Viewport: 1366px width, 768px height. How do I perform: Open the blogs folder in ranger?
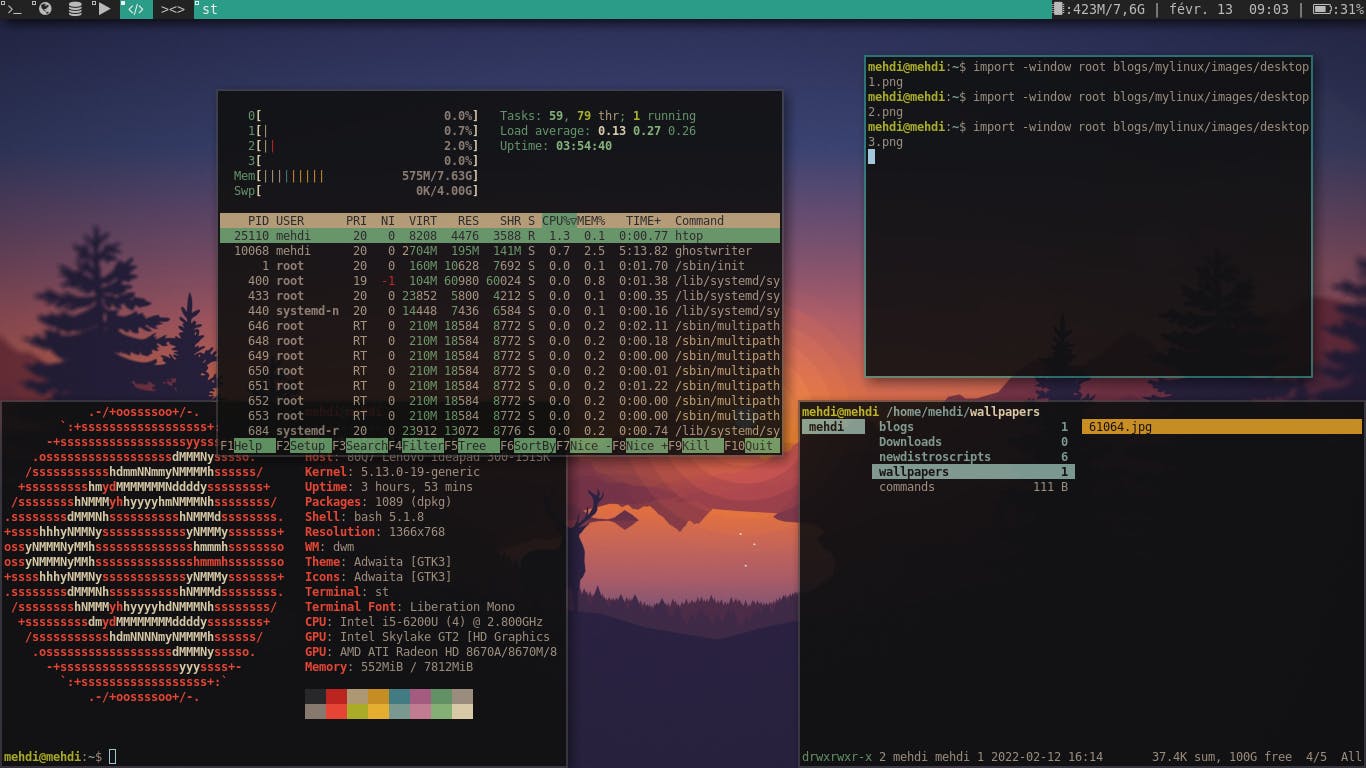point(972,427)
